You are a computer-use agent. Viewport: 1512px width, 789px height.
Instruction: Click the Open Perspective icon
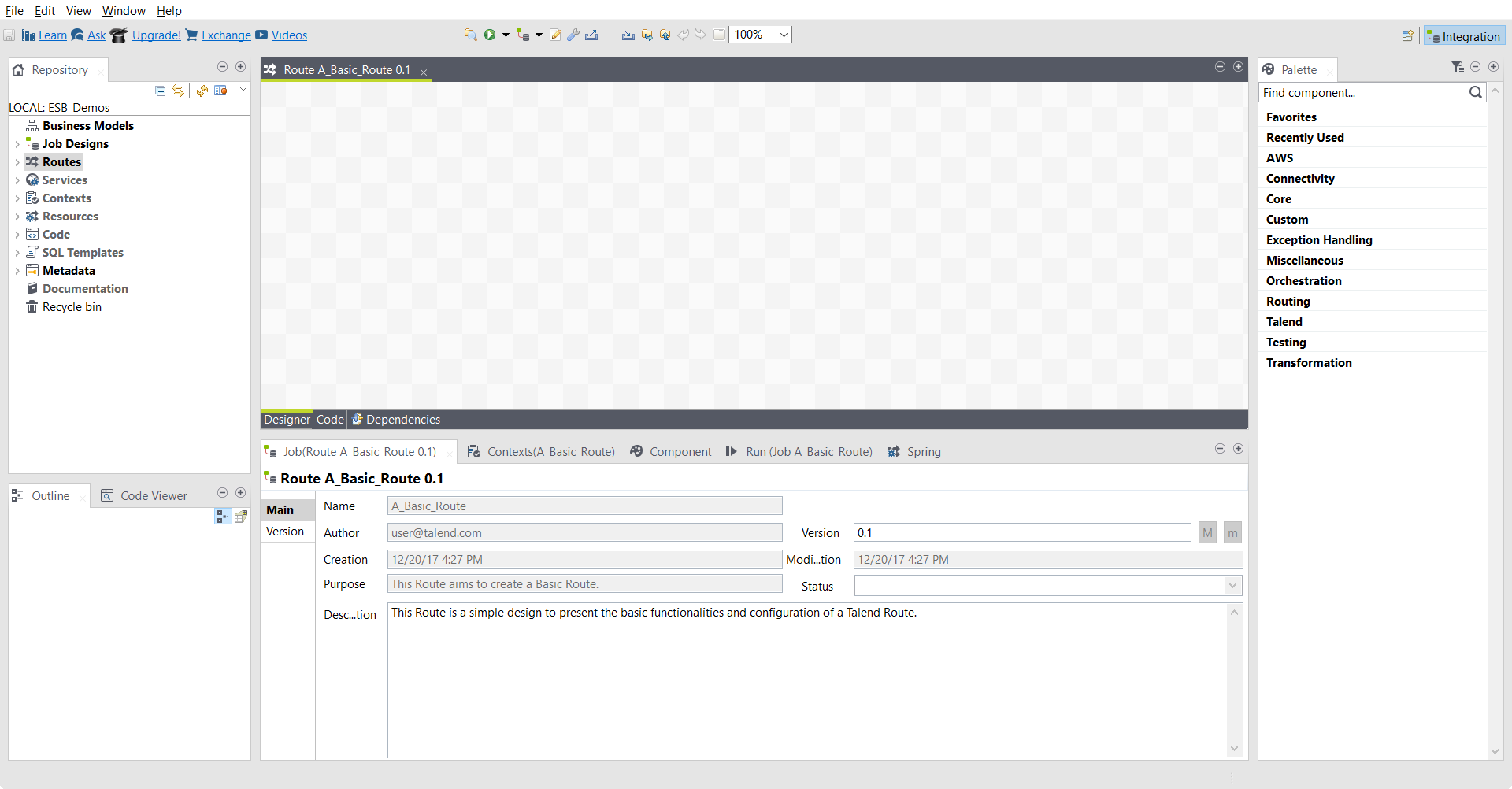pyautogui.click(x=1407, y=36)
